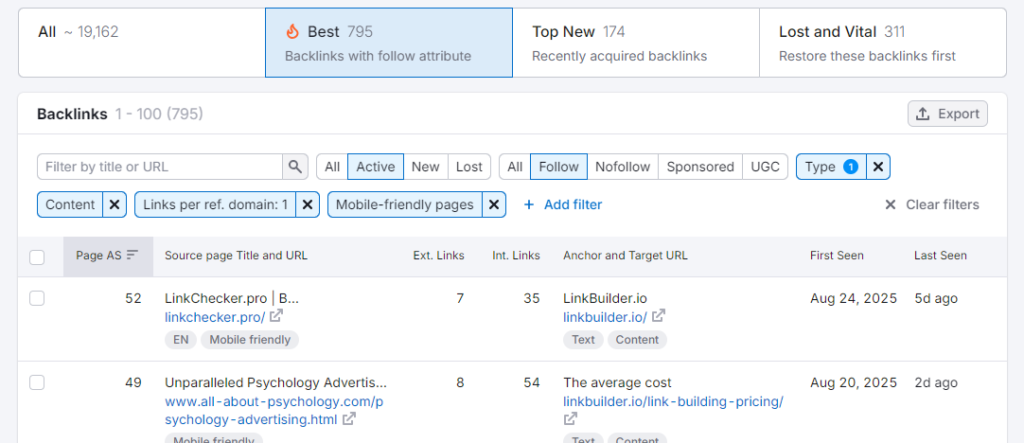Sort by Page AS column
The image size is (1024, 443).
coord(108,255)
